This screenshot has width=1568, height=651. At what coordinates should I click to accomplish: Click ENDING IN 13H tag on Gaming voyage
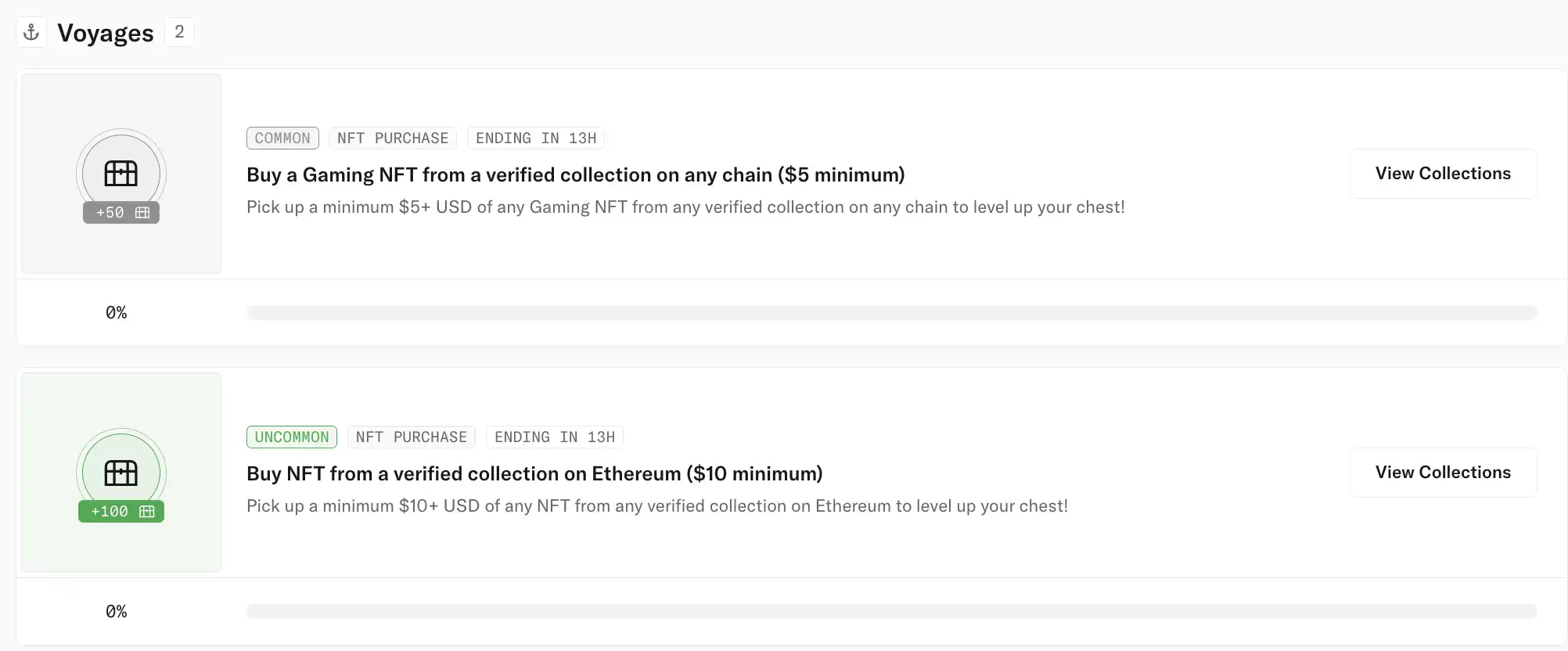click(536, 138)
